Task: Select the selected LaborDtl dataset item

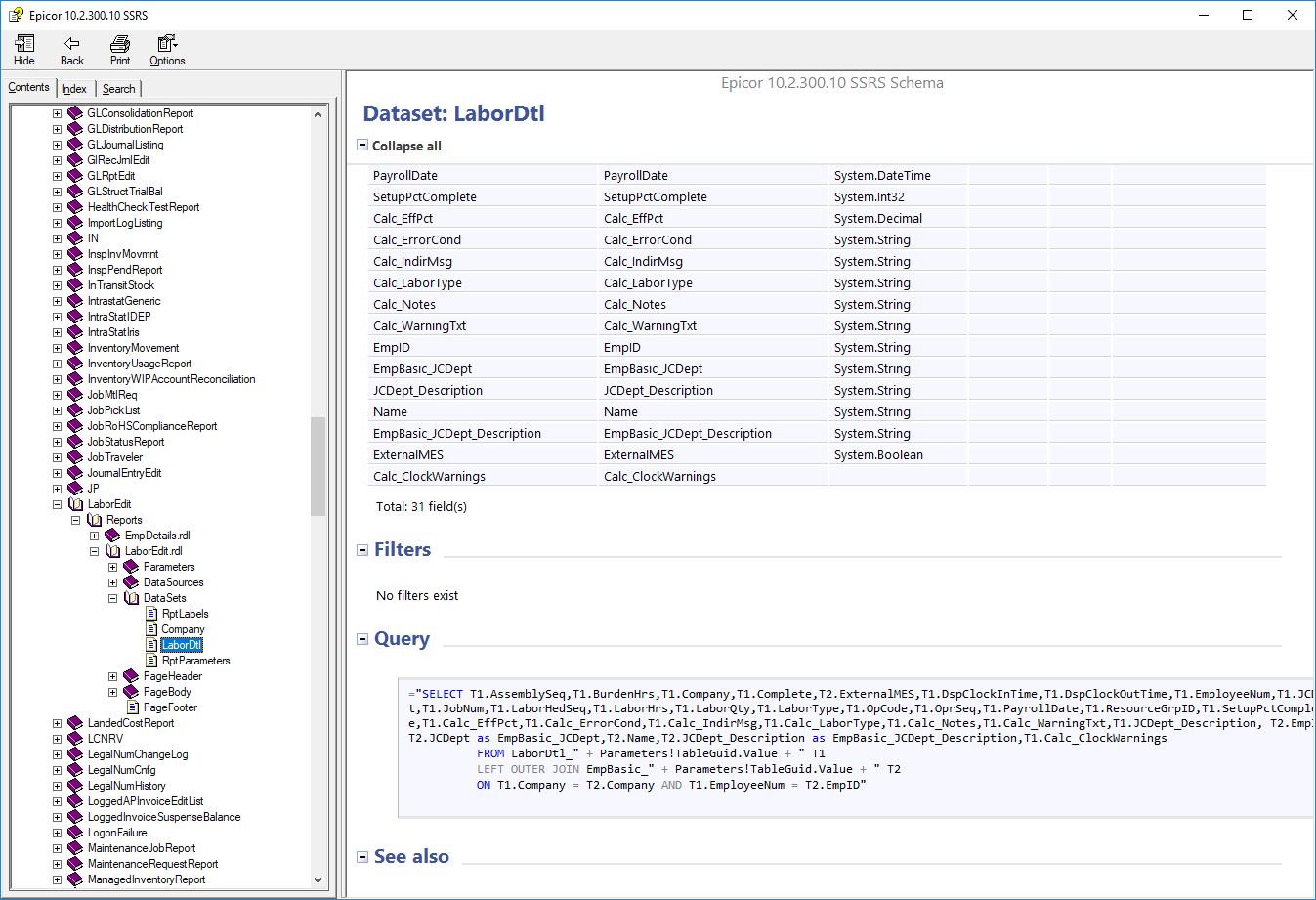Action: 182,645
